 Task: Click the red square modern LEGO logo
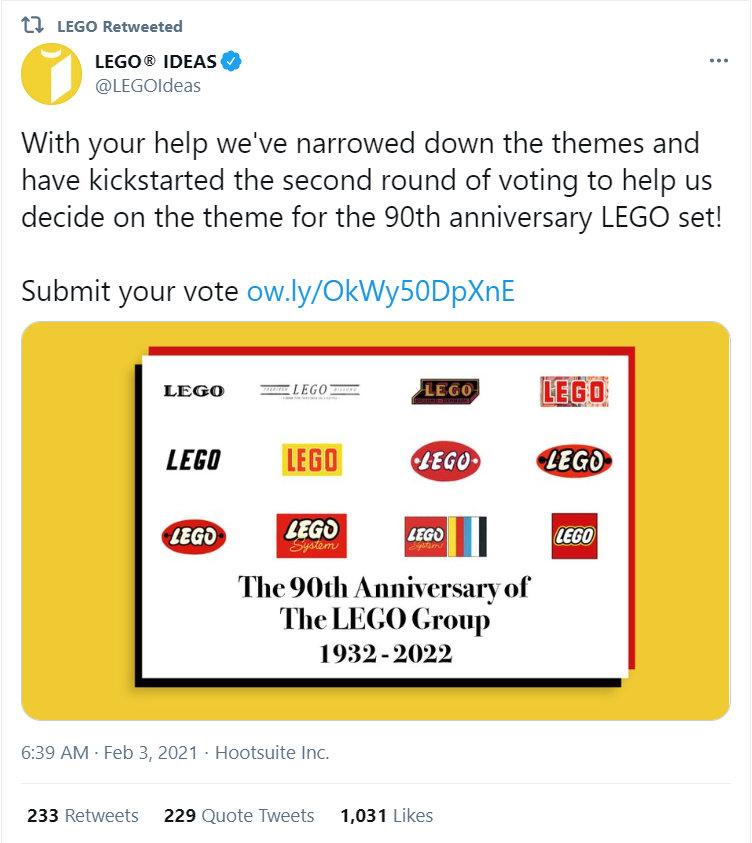pos(574,536)
